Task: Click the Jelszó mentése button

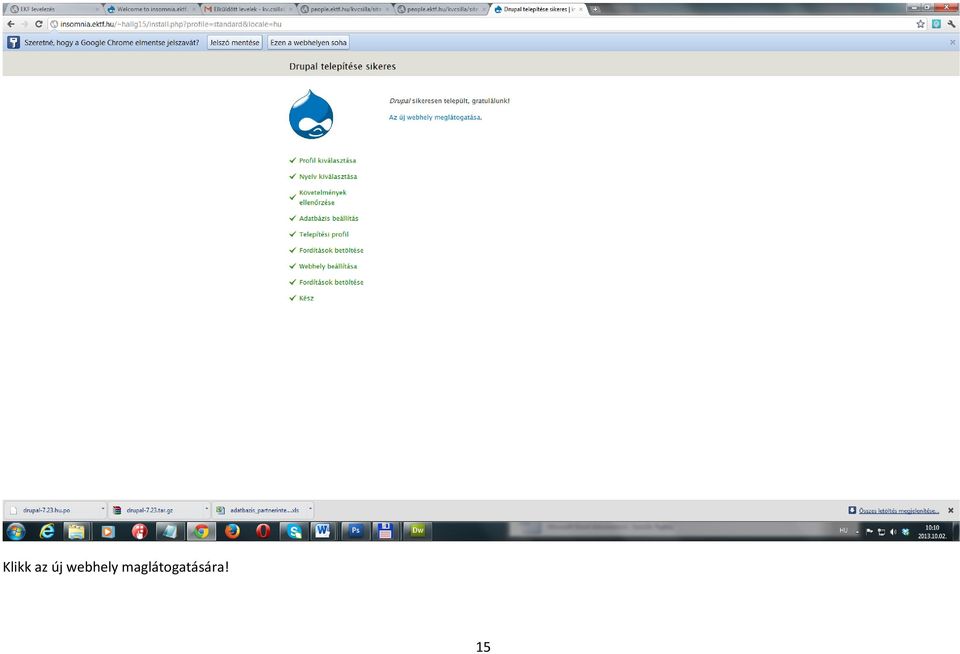Action: tap(234, 42)
